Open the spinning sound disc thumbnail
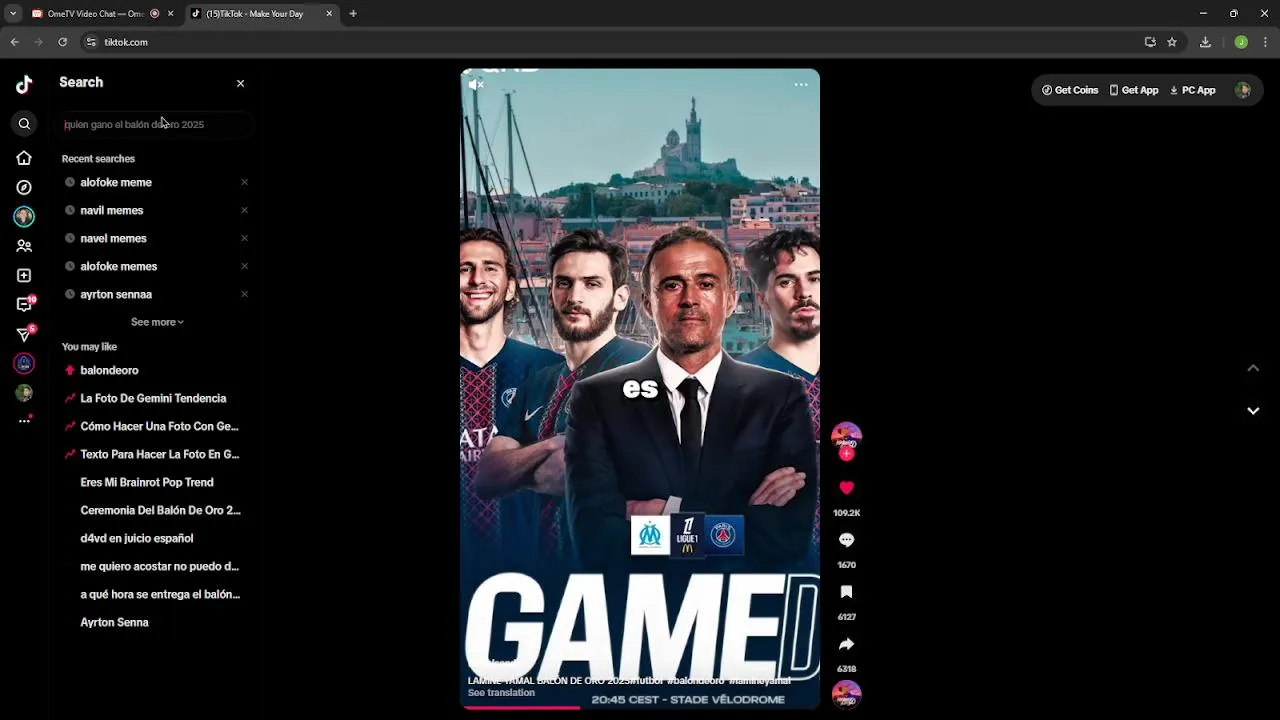1280x720 pixels. [847, 694]
